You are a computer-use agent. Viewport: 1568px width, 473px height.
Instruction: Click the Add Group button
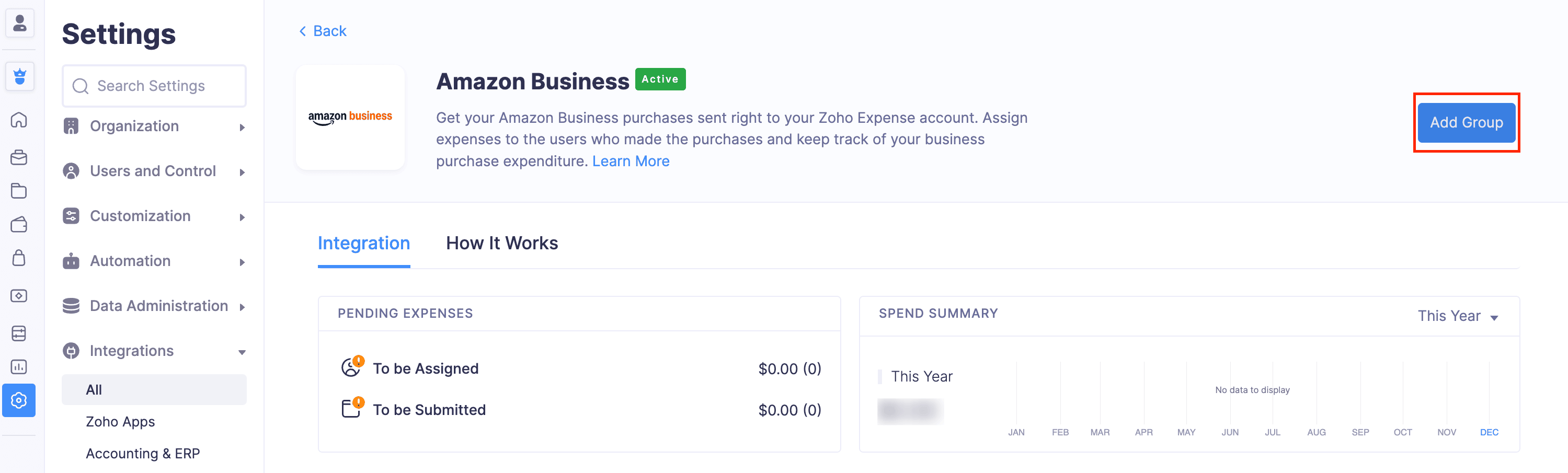coord(1466,122)
